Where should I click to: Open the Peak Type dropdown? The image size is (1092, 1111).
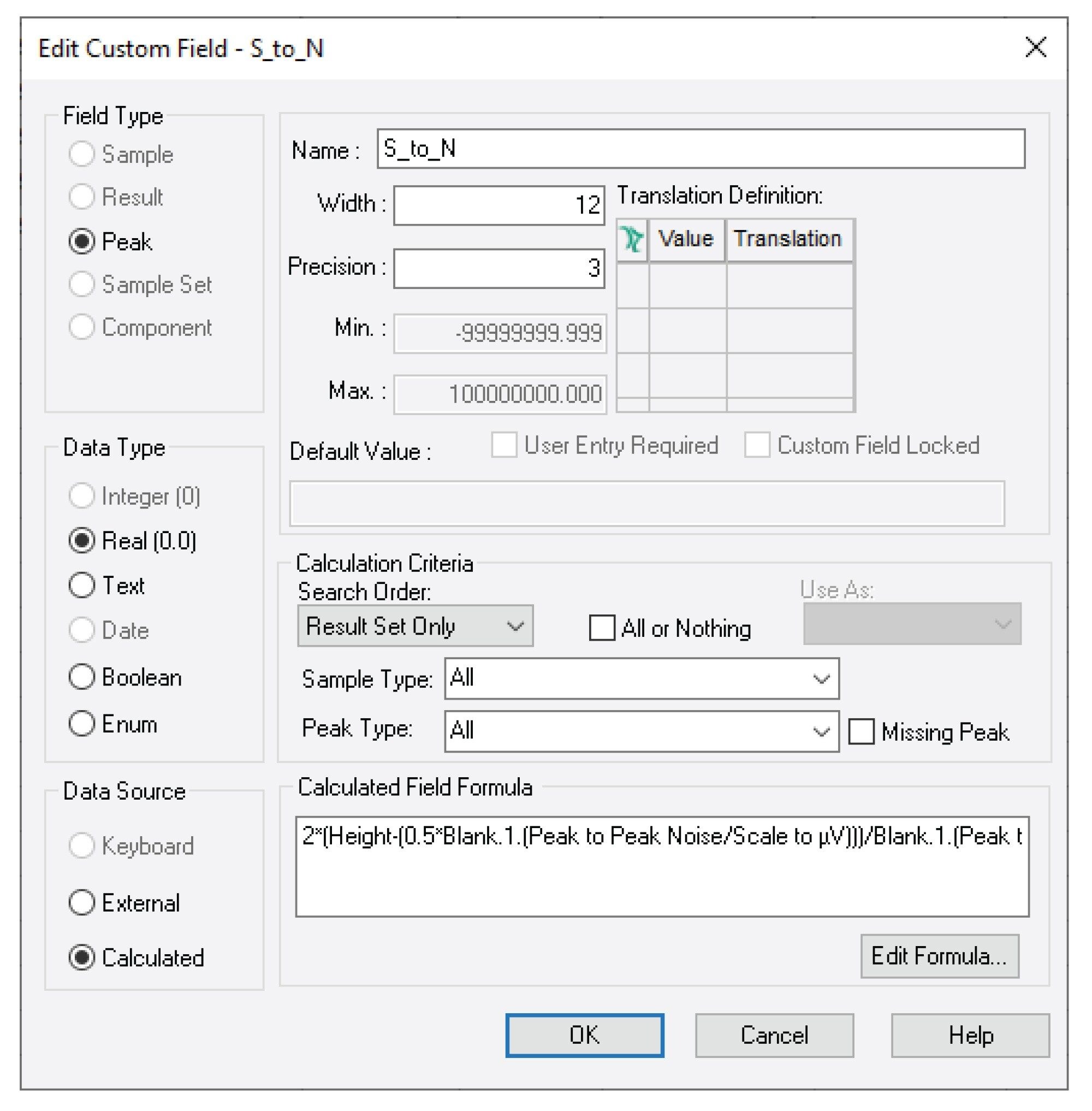pos(642,731)
